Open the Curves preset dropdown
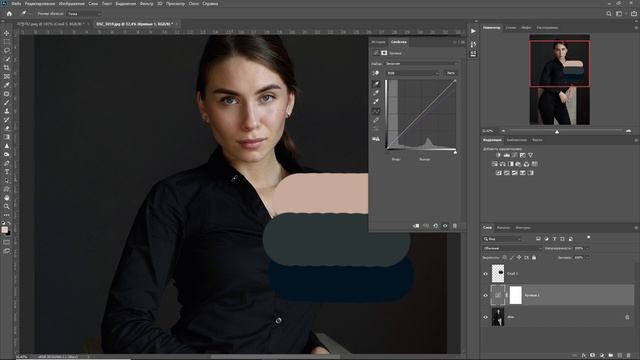 [422, 64]
